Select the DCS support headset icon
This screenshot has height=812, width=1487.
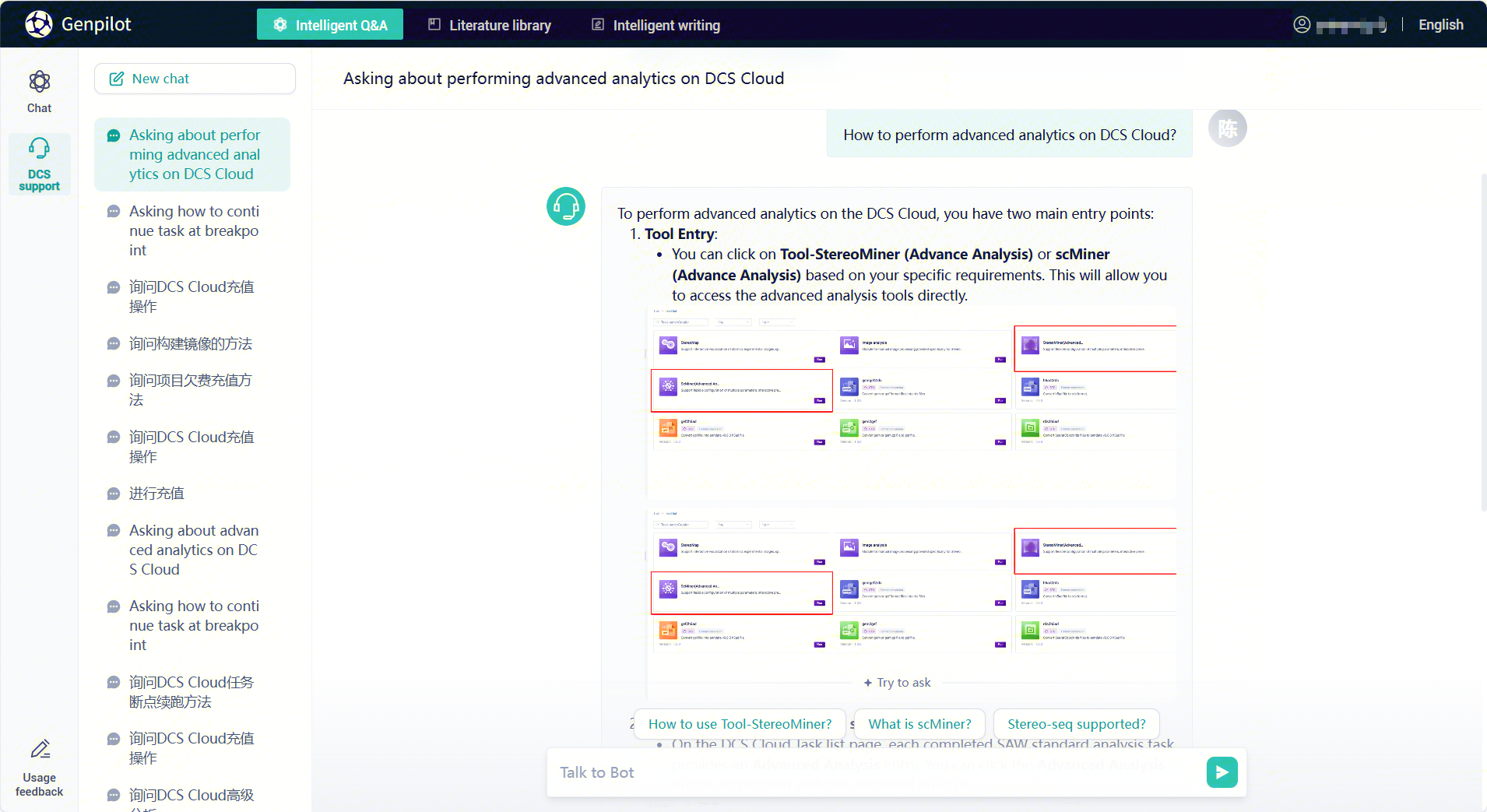click(x=39, y=149)
